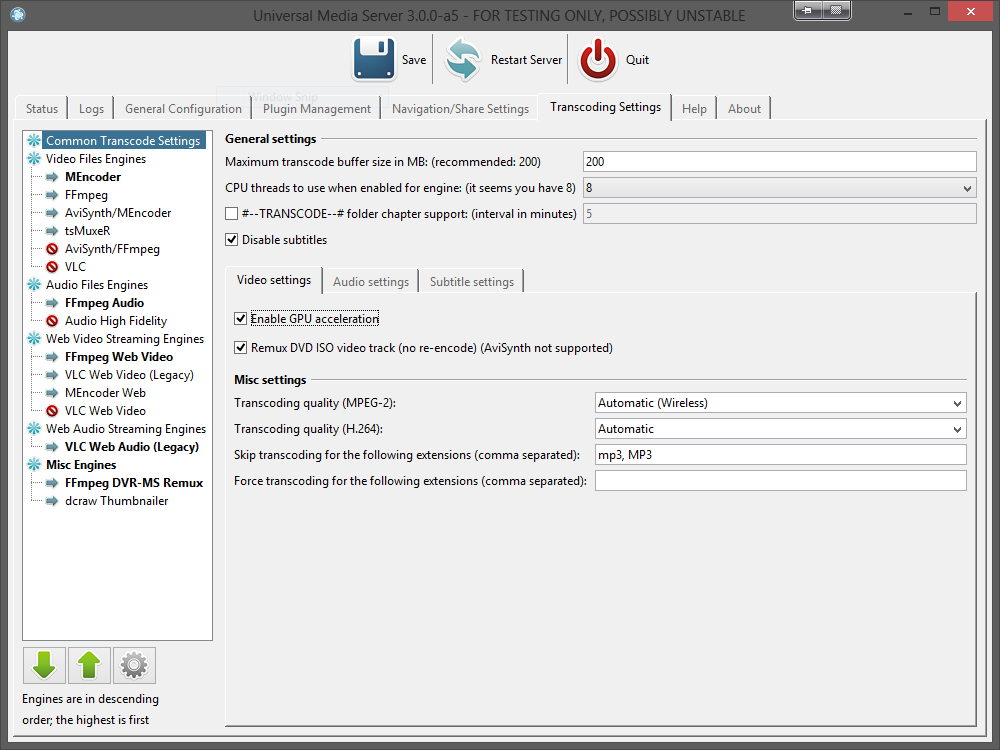Open the Plugin Management tab
This screenshot has height=750, width=1000.
coord(317,108)
